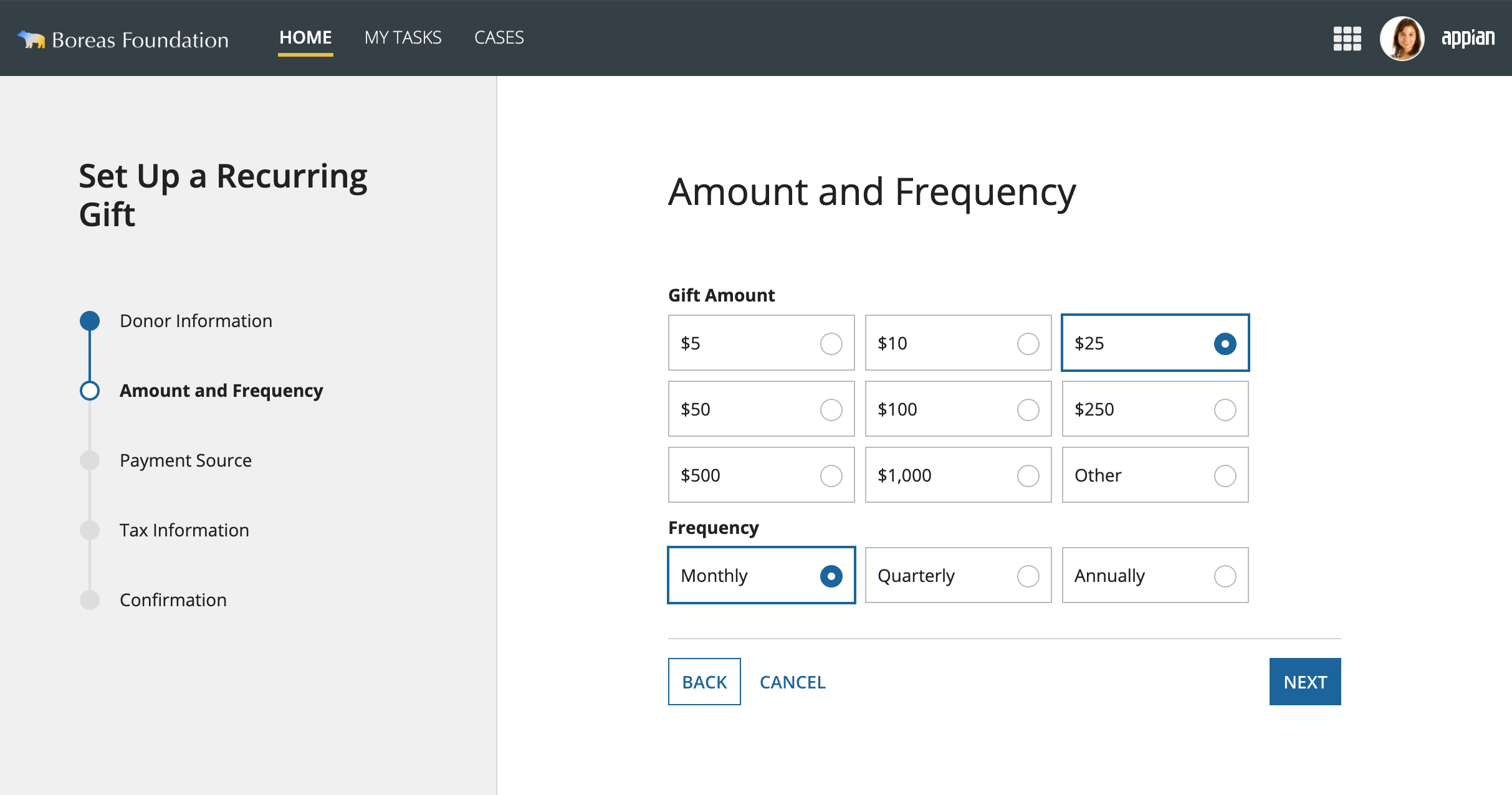The height and width of the screenshot is (795, 1512).
Task: Click the user profile avatar
Action: pos(1402,39)
